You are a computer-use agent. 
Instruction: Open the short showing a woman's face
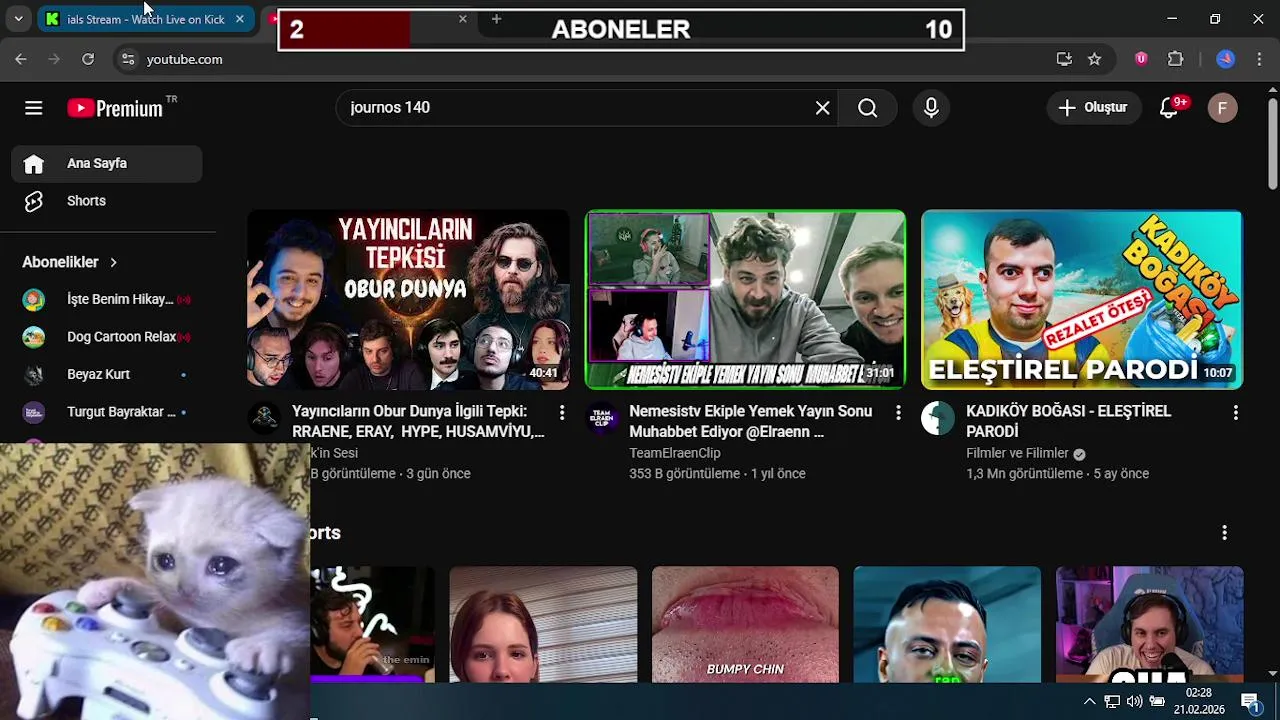coord(543,624)
